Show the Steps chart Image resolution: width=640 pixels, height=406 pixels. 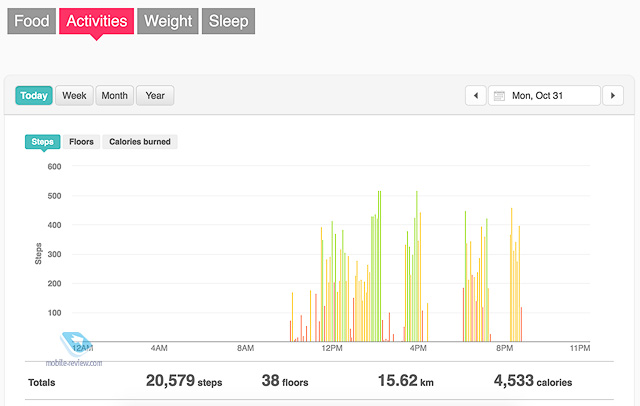42,142
